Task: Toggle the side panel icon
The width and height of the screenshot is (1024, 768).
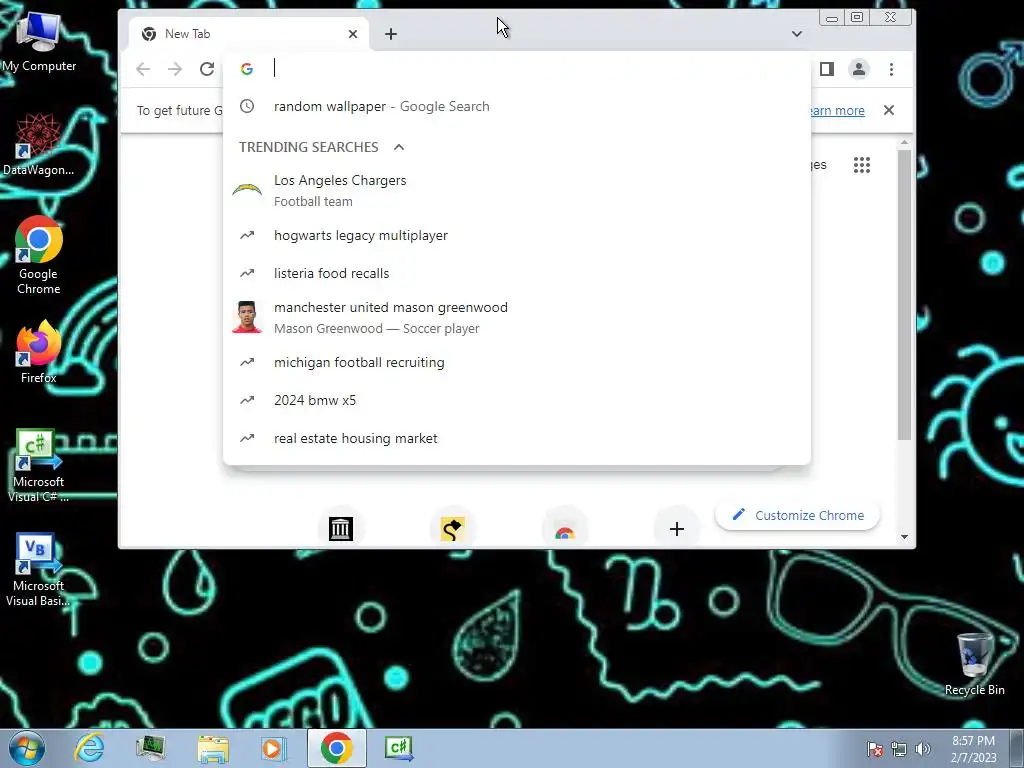Action: pos(827,69)
